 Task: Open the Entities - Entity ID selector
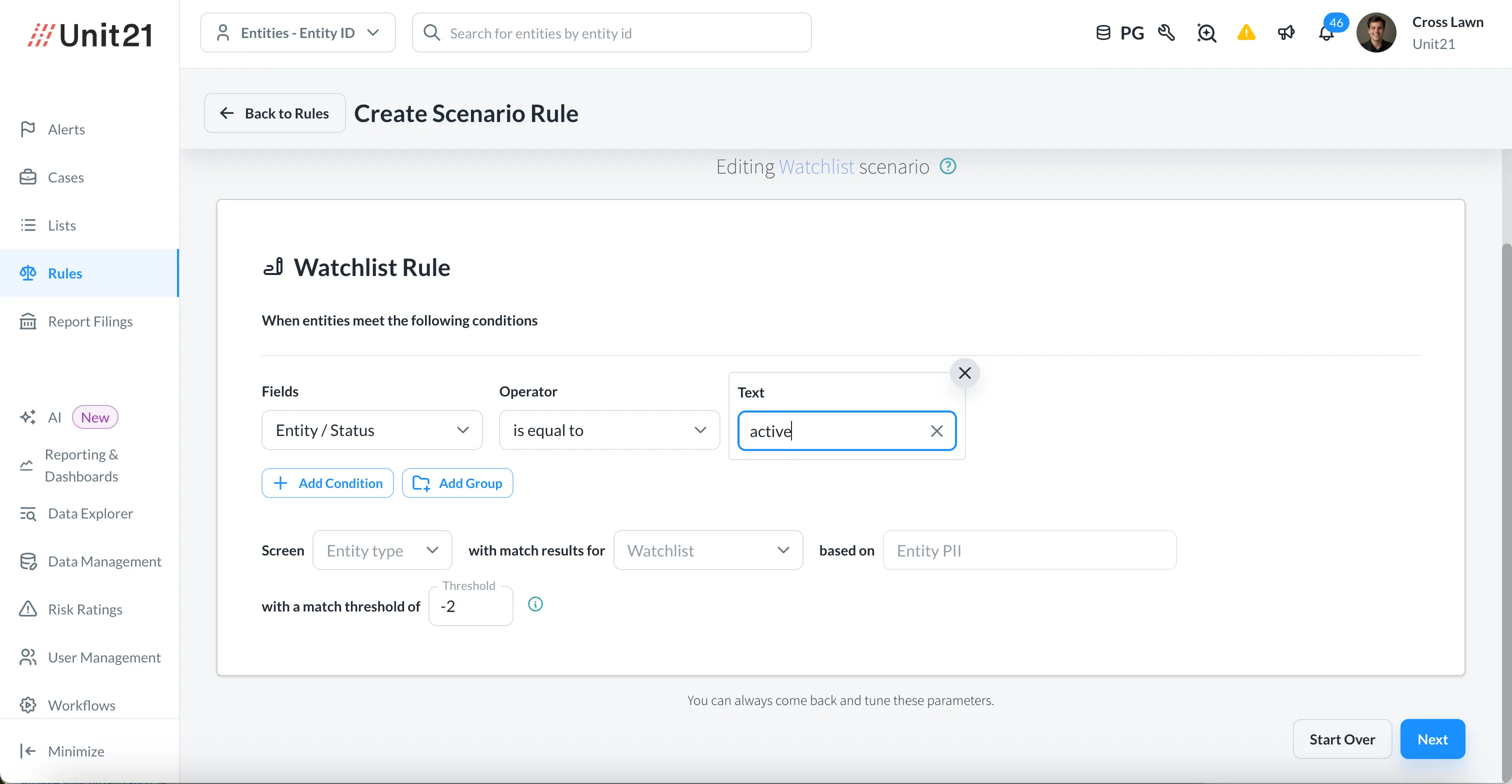(x=297, y=33)
